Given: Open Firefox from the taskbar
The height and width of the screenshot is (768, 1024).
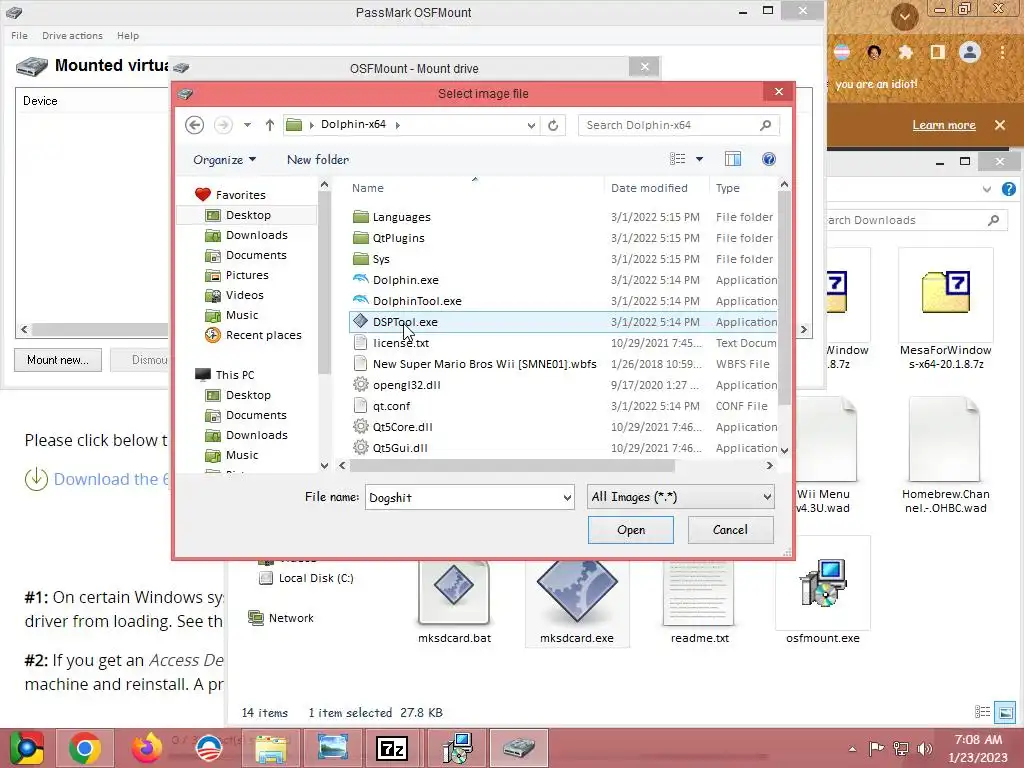Looking at the screenshot, I should (146, 748).
